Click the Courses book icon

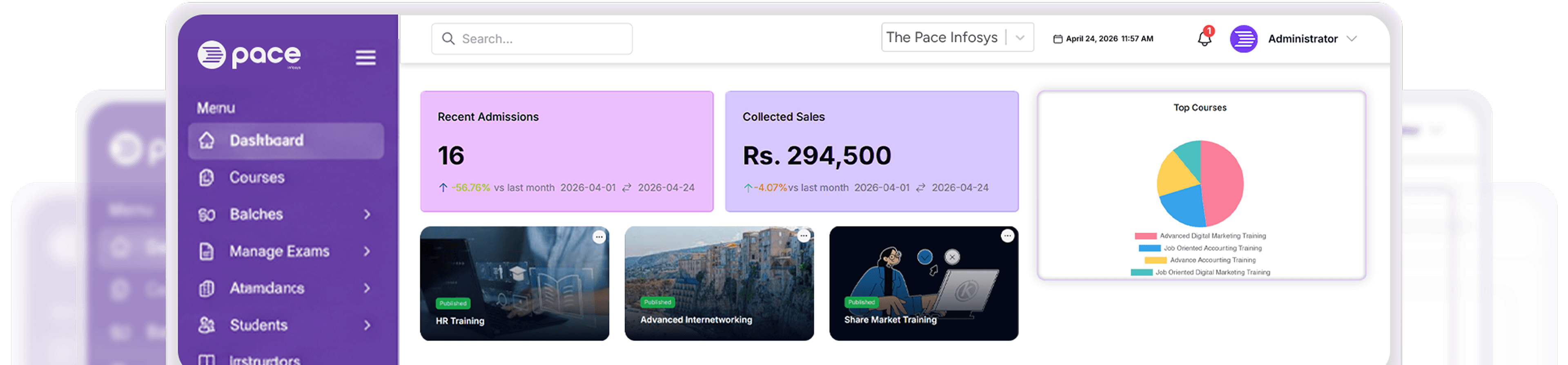(x=206, y=177)
